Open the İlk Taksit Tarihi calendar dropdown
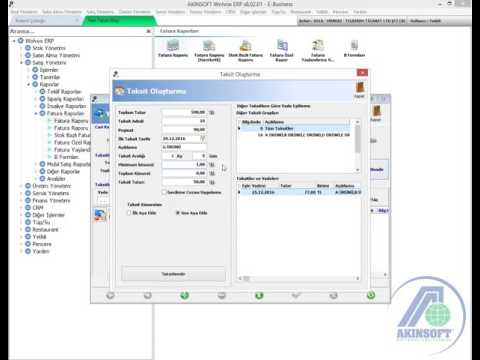This screenshot has height=360, width=480. [x=202, y=138]
